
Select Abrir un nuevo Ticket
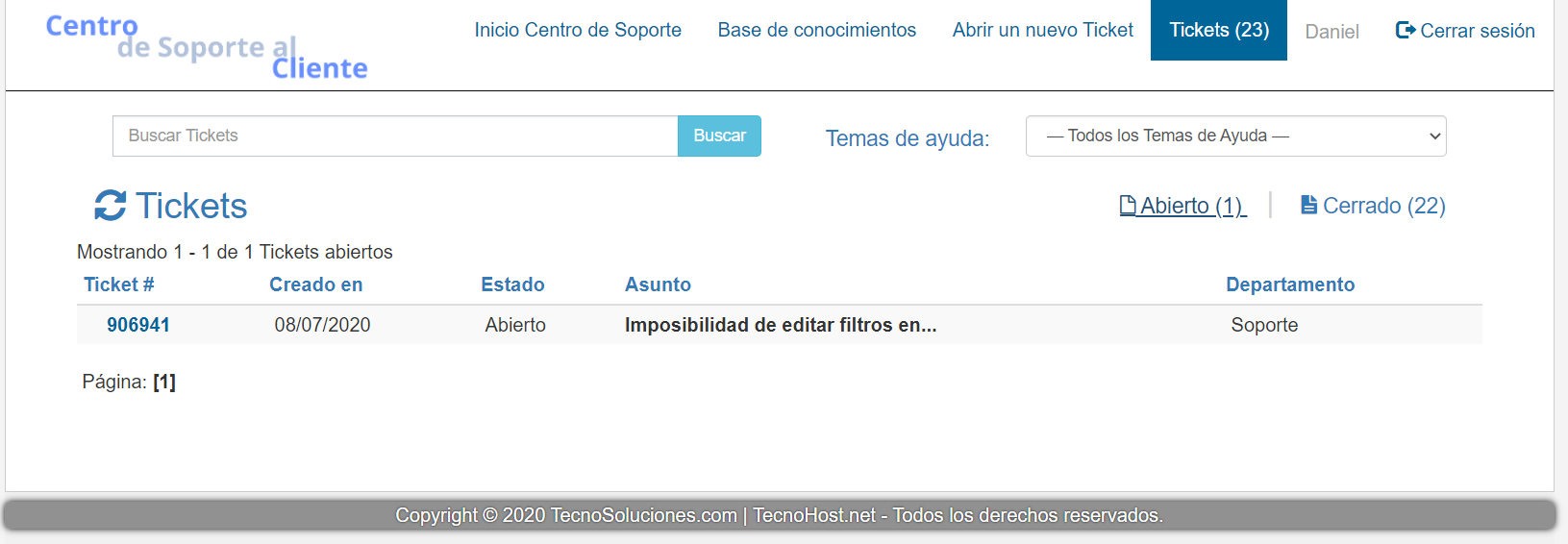pyautogui.click(x=1042, y=31)
